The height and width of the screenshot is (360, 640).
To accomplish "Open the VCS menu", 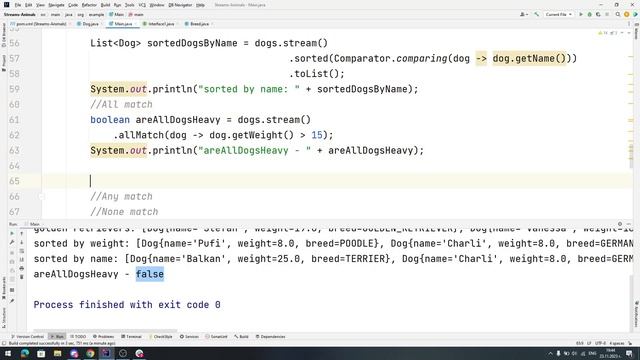I will pyautogui.click(x=142, y=5).
